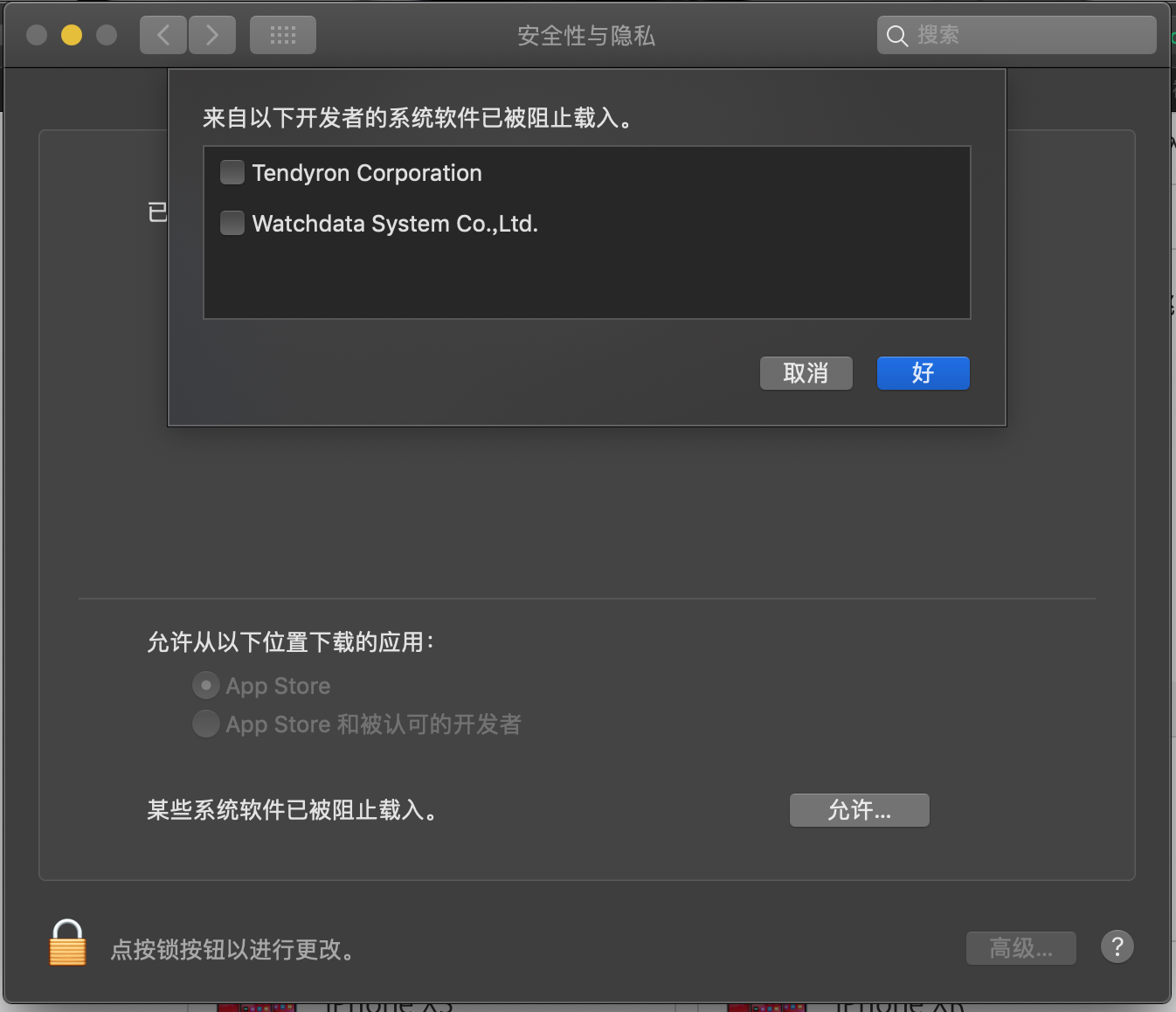Click the Tendyron Corporation list row text
Image resolution: width=1176 pixels, height=1012 pixels.
(x=367, y=173)
